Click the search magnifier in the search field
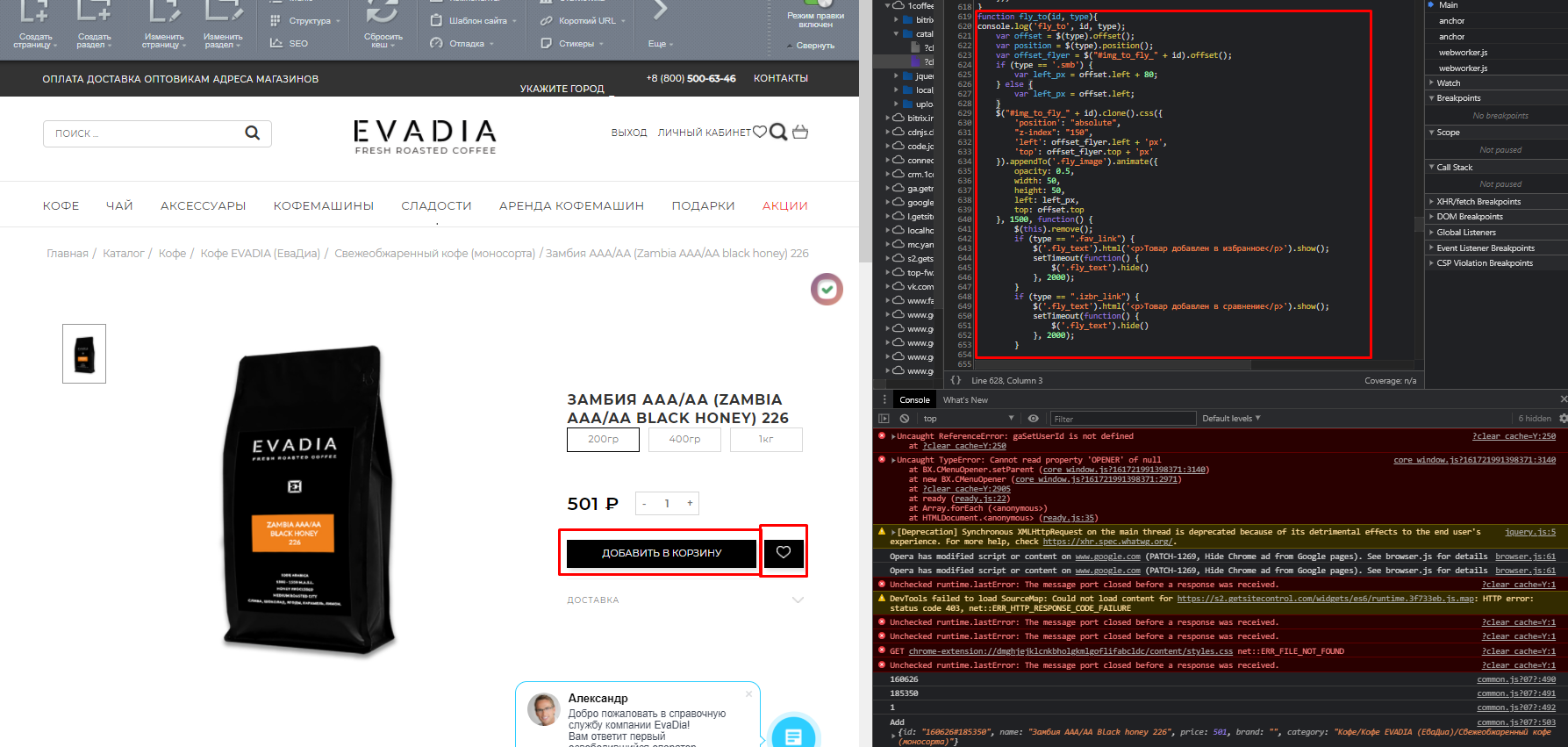The width and height of the screenshot is (1568, 747). pos(253,133)
